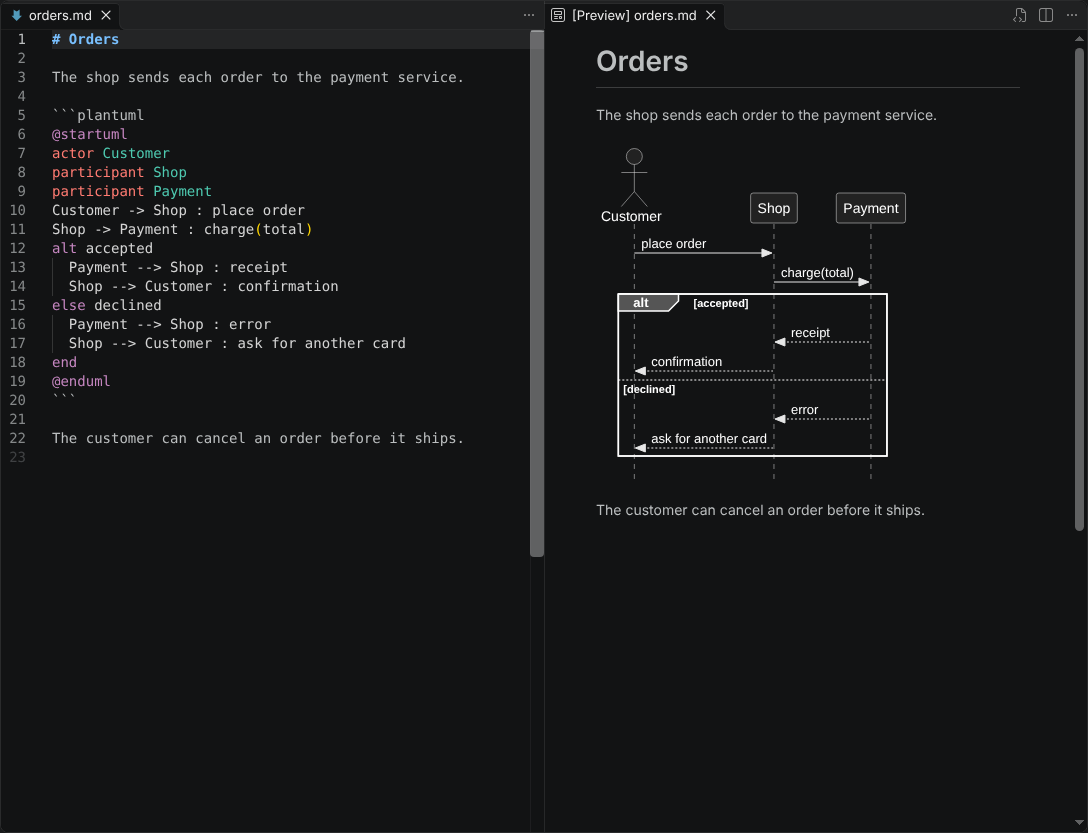Click line number 12 in the gutter
Screen dimensions: 1088x833
click(x=18, y=249)
